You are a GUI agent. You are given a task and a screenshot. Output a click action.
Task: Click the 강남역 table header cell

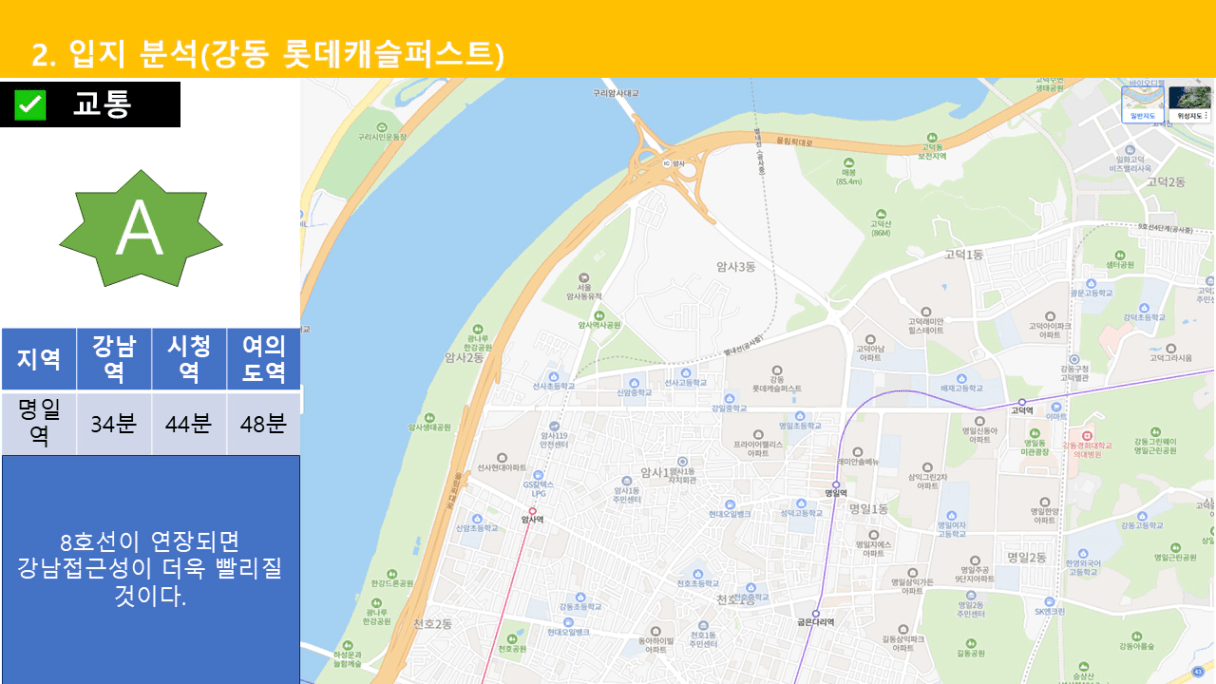tap(114, 359)
